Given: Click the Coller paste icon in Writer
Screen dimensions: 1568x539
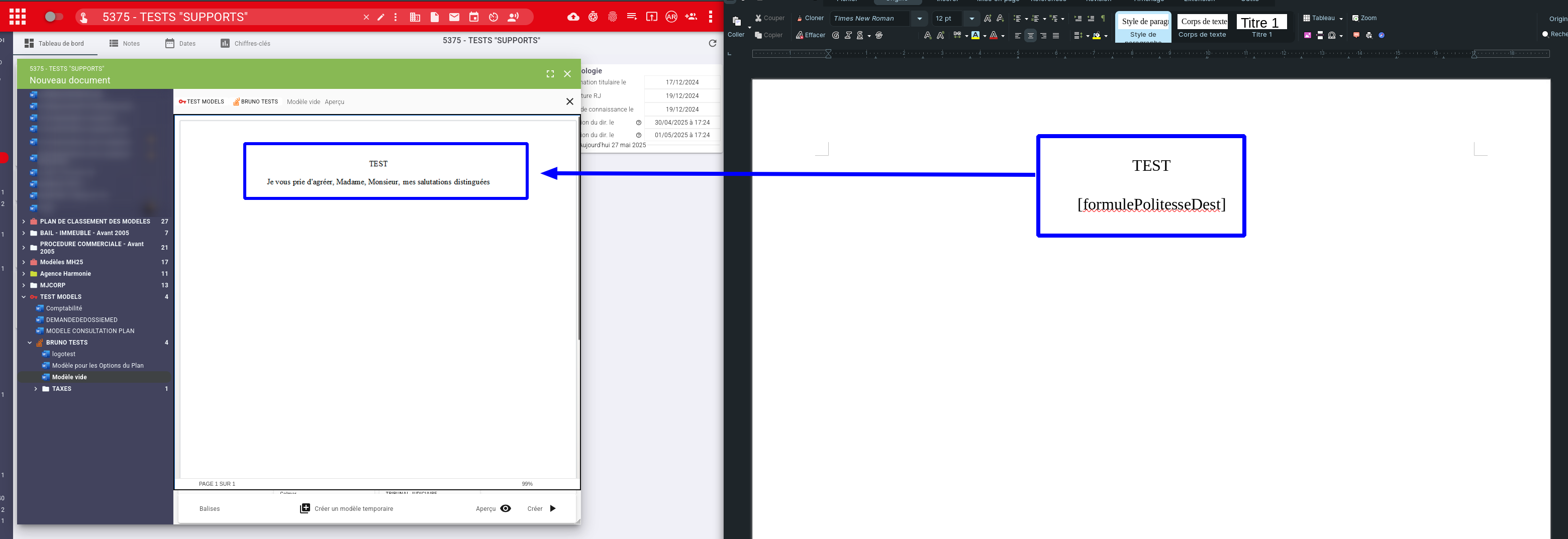Looking at the screenshot, I should [737, 21].
